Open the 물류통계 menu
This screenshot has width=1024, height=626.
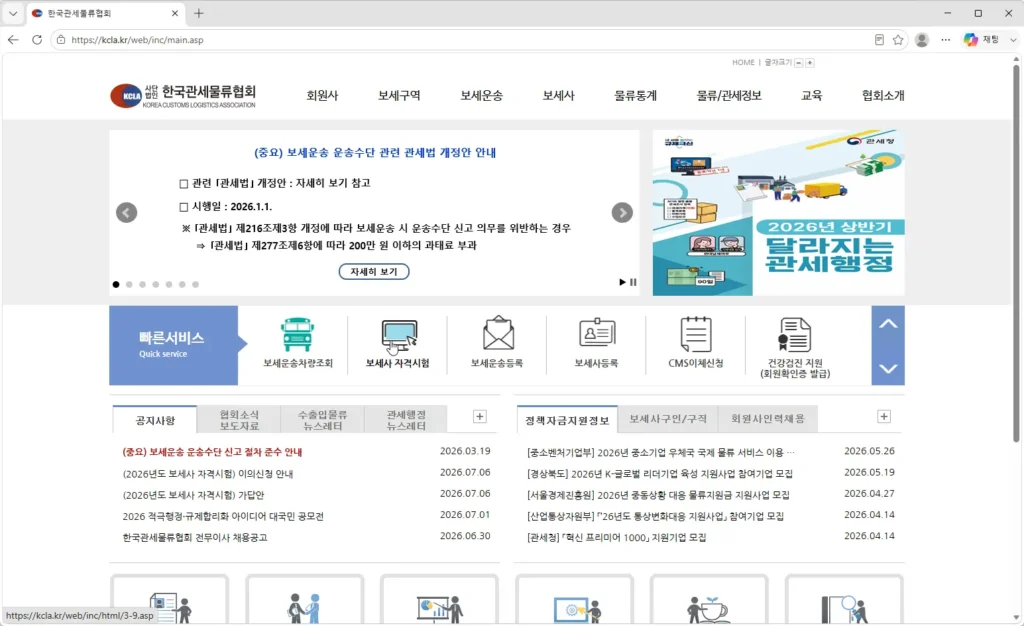(x=635, y=96)
